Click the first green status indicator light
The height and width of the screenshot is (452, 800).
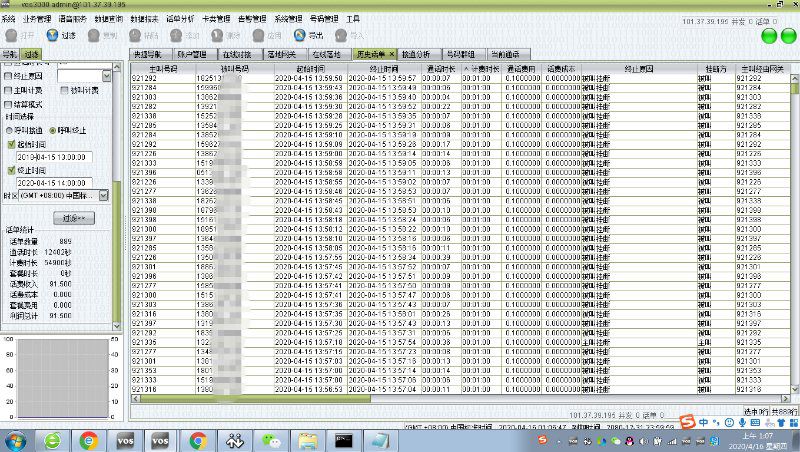(768, 36)
